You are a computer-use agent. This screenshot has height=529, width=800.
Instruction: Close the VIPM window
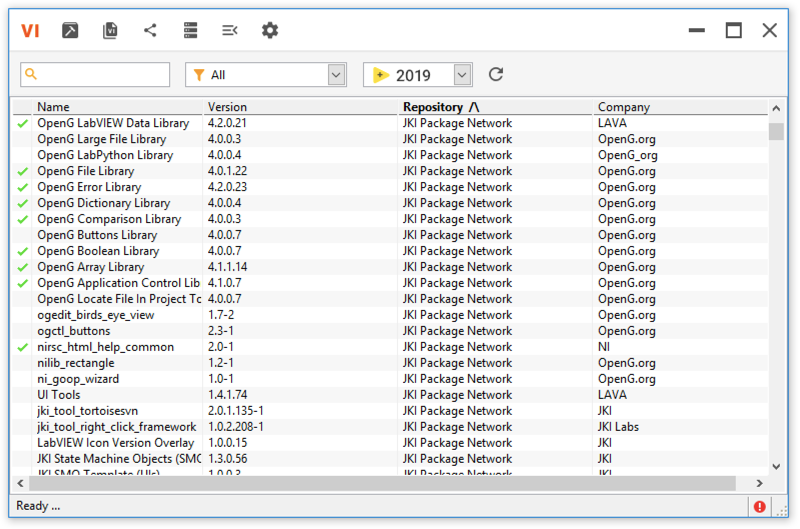pyautogui.click(x=770, y=31)
